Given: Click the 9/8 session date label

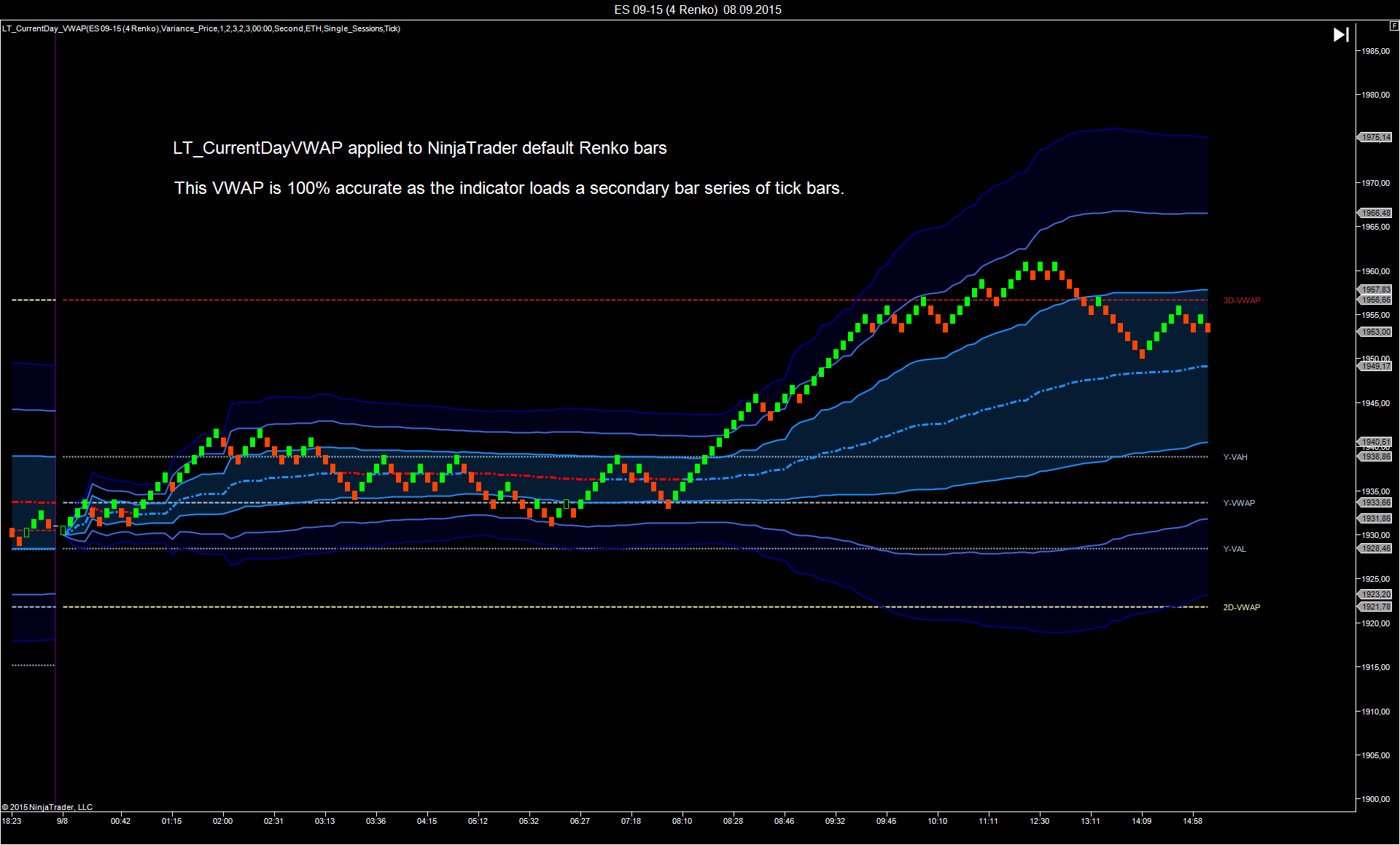Looking at the screenshot, I should tap(62, 821).
